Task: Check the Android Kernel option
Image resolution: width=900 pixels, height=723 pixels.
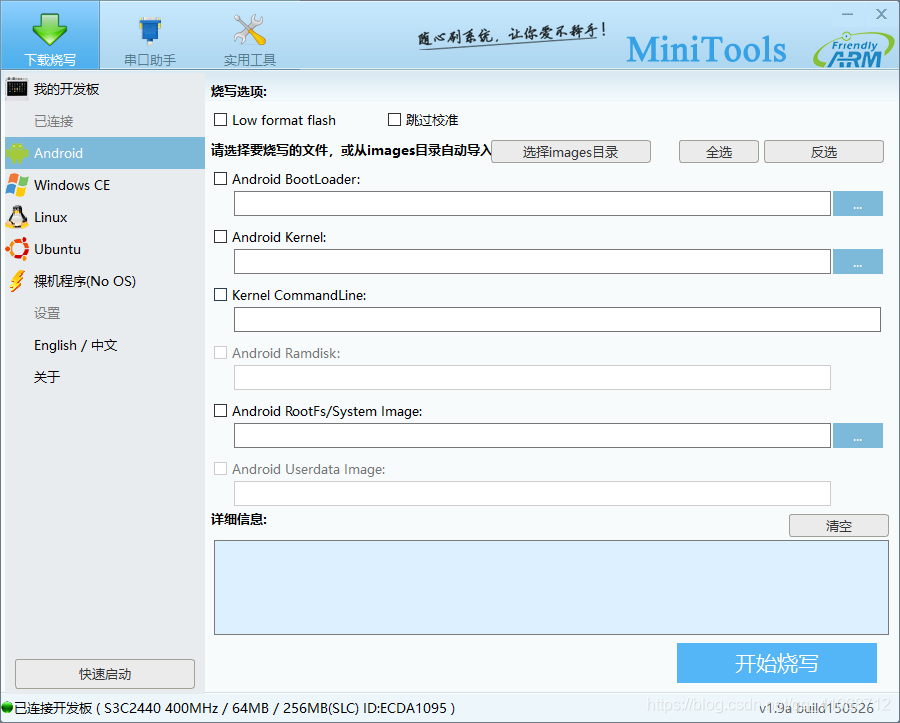Action: (220, 236)
